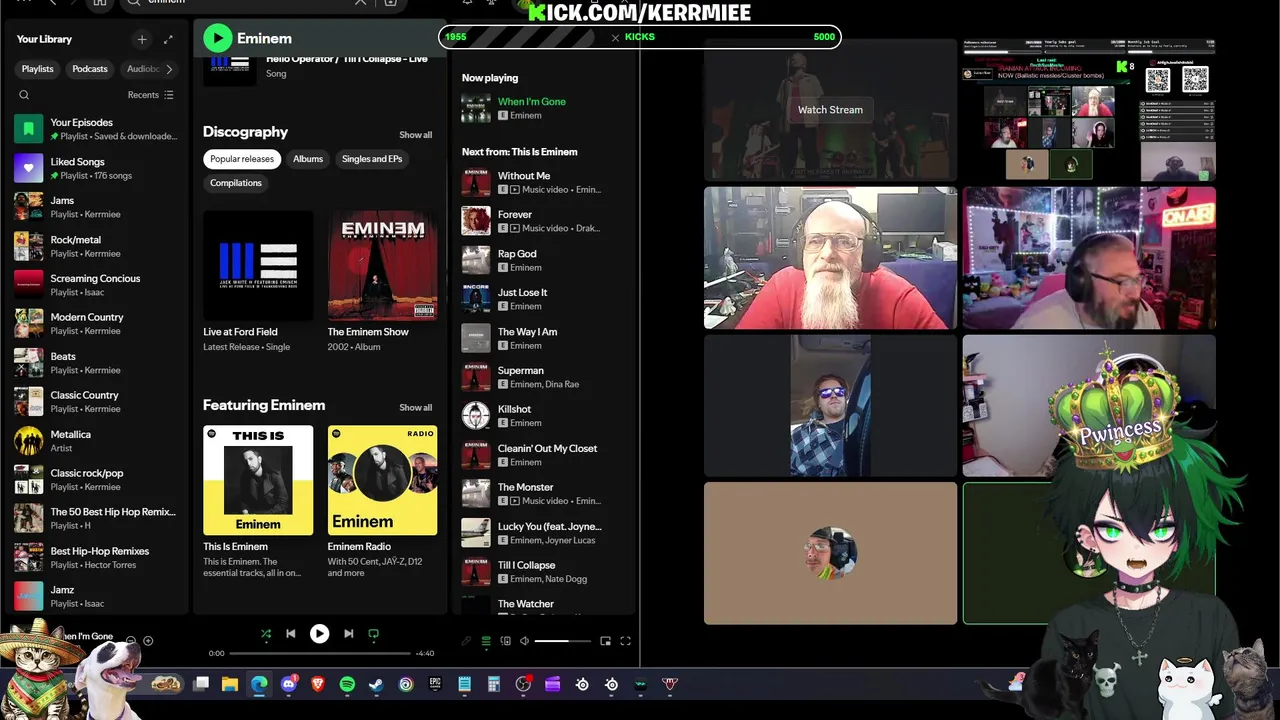
Task: Open Steam from the taskbar
Action: 376,684
